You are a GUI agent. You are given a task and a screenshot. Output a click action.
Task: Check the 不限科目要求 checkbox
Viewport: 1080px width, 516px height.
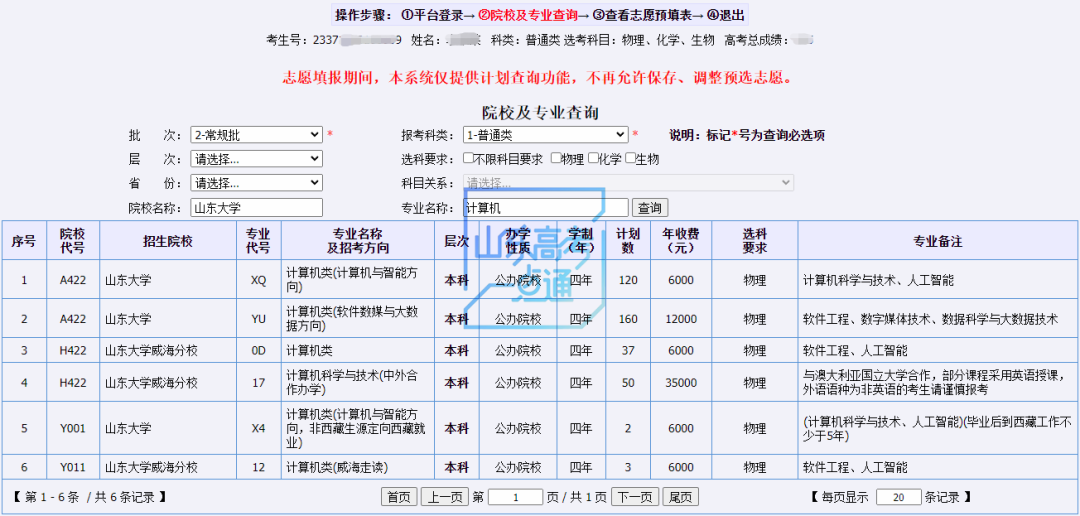coord(468,159)
